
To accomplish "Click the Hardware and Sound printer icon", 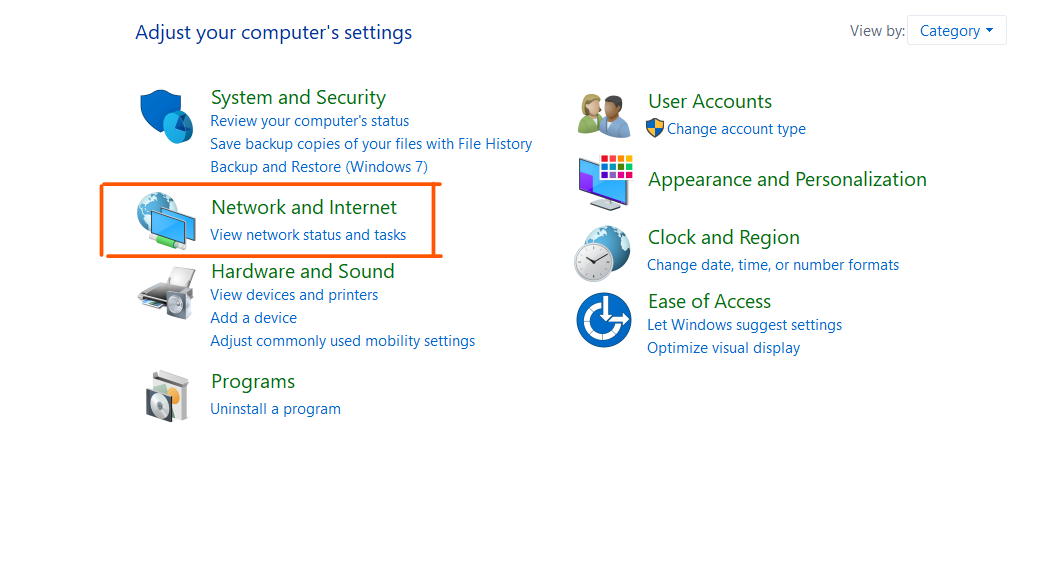I will (x=165, y=292).
